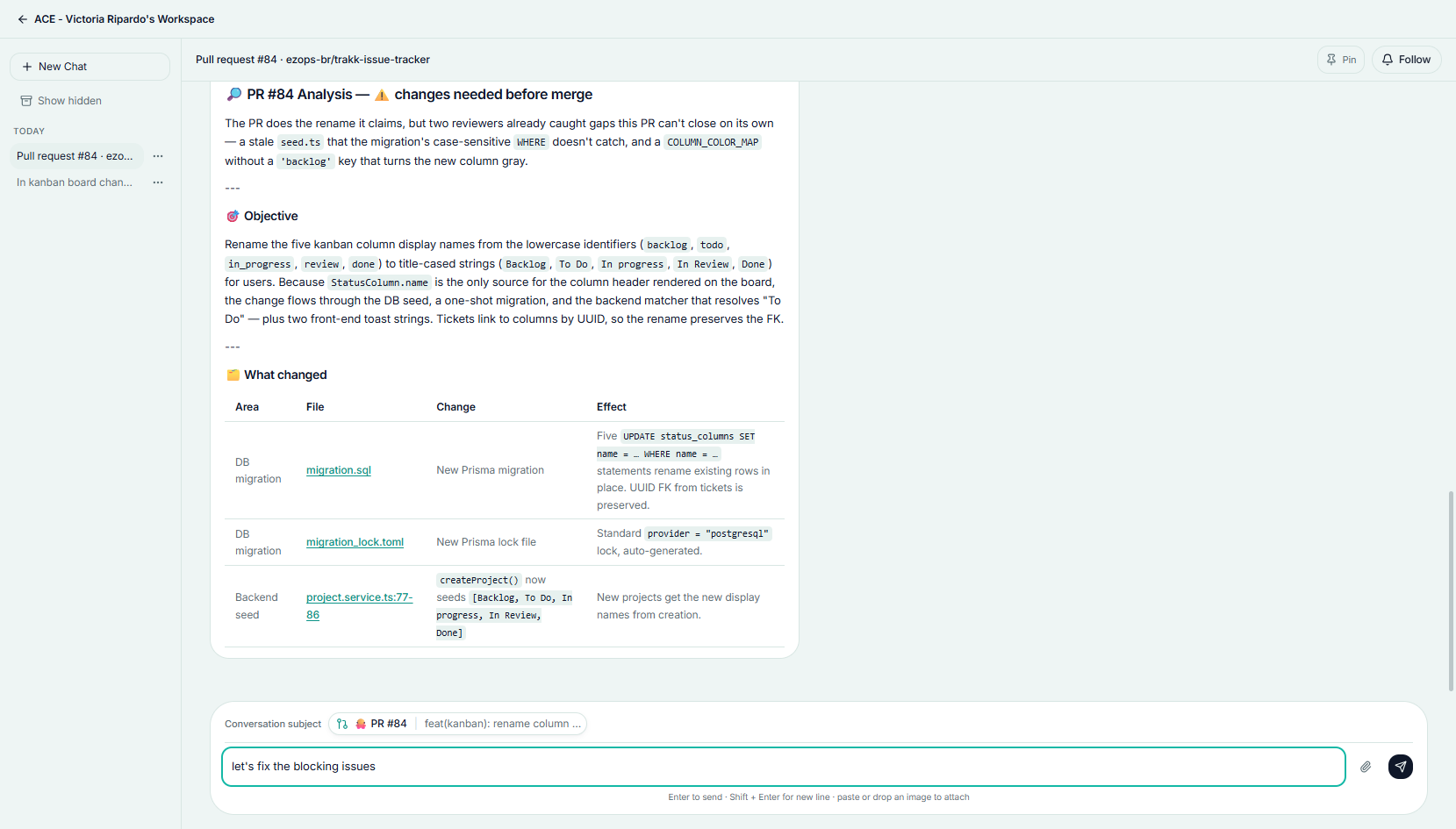Open the migration.sql file link
The image size is (1456, 829).
point(339,470)
